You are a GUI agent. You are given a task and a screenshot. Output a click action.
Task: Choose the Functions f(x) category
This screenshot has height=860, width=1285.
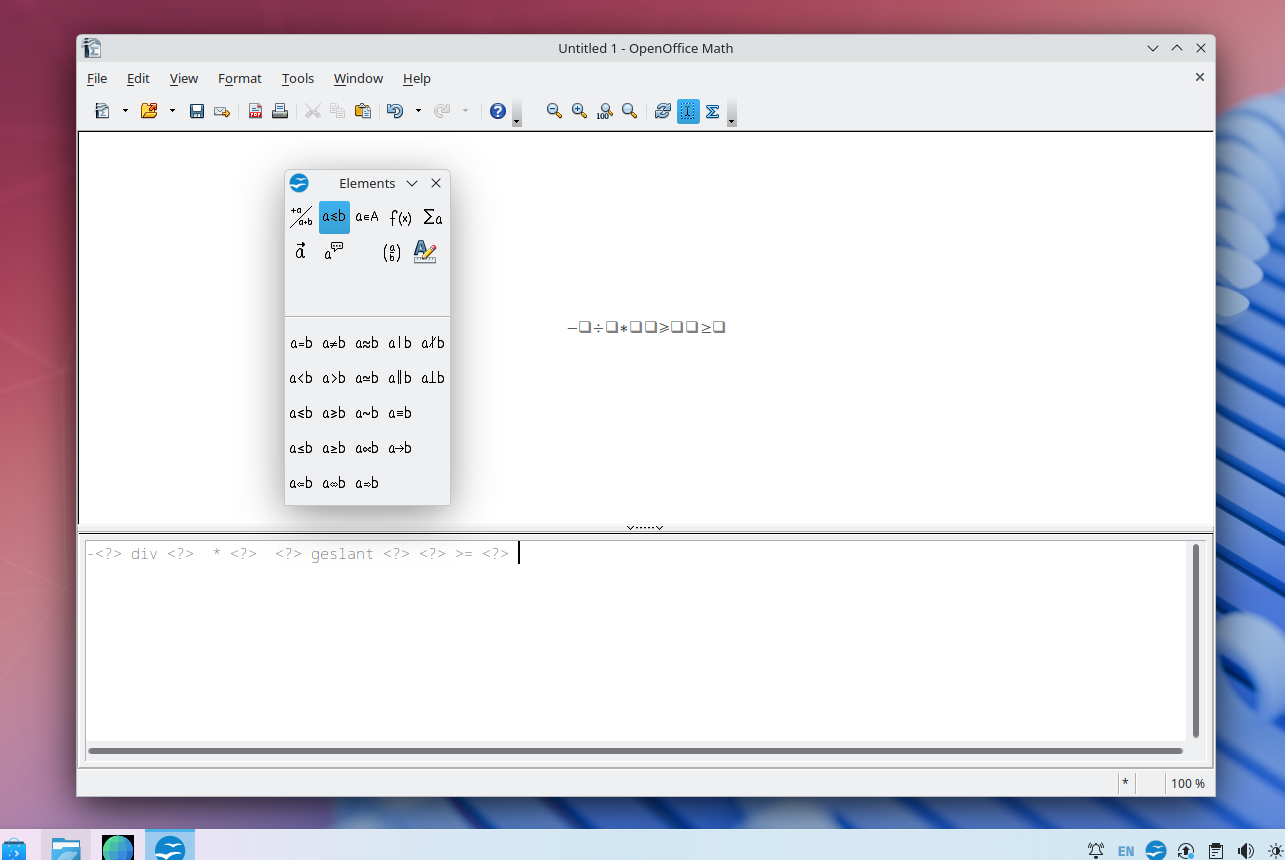(x=400, y=217)
